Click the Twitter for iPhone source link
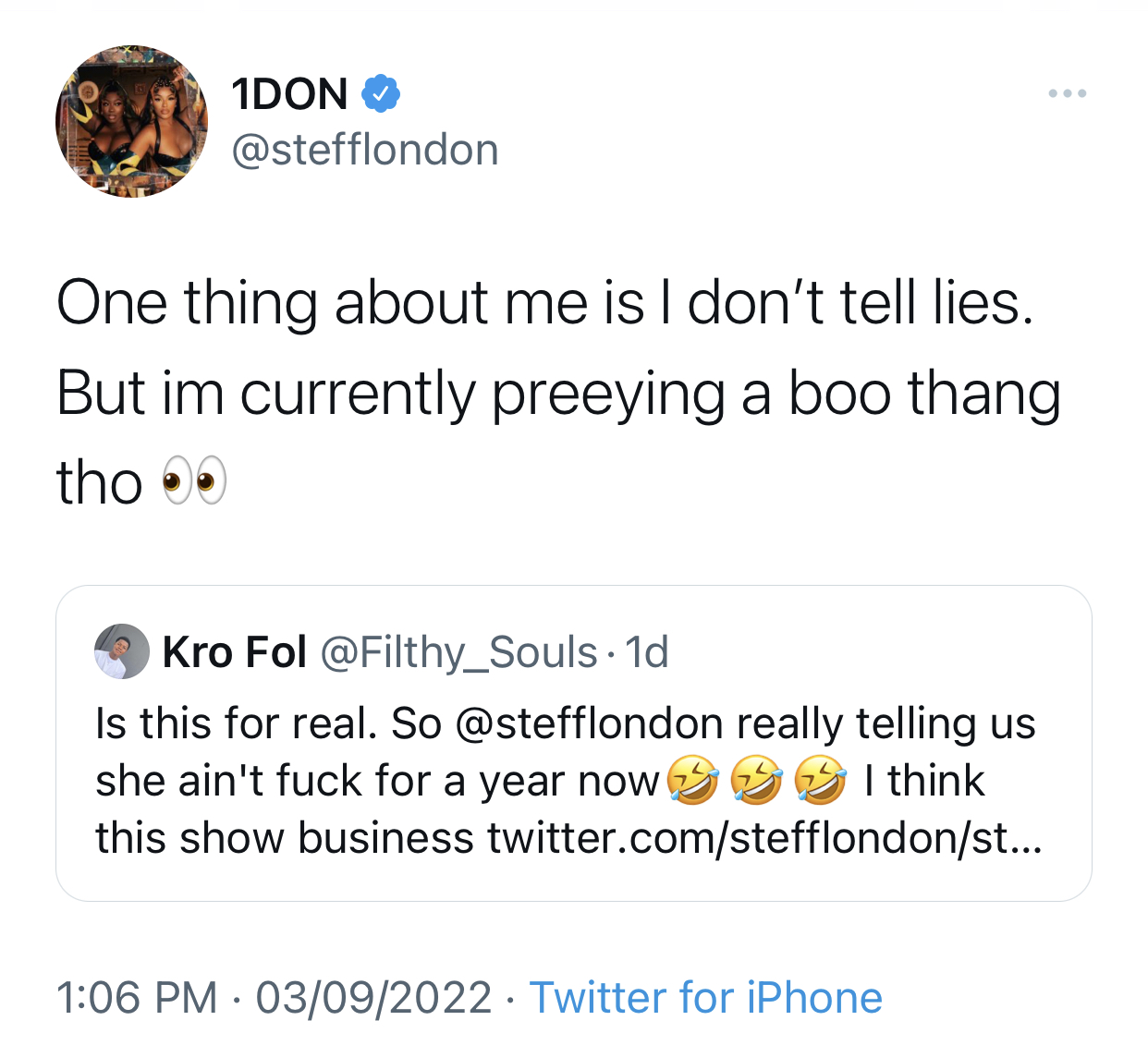Image resolution: width=1148 pixels, height=1045 pixels. pos(706,998)
